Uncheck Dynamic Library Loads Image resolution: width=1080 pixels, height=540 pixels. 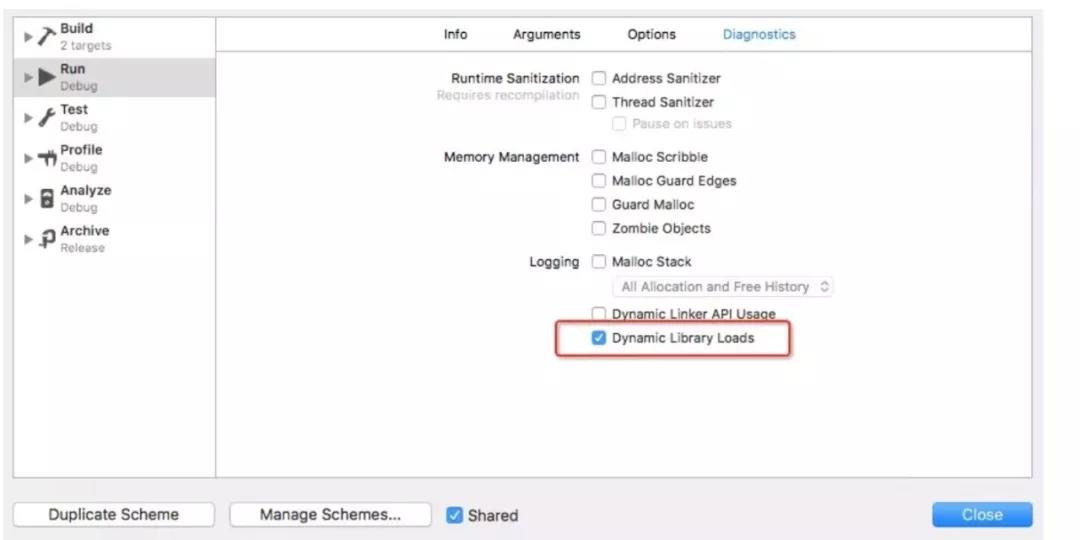599,338
